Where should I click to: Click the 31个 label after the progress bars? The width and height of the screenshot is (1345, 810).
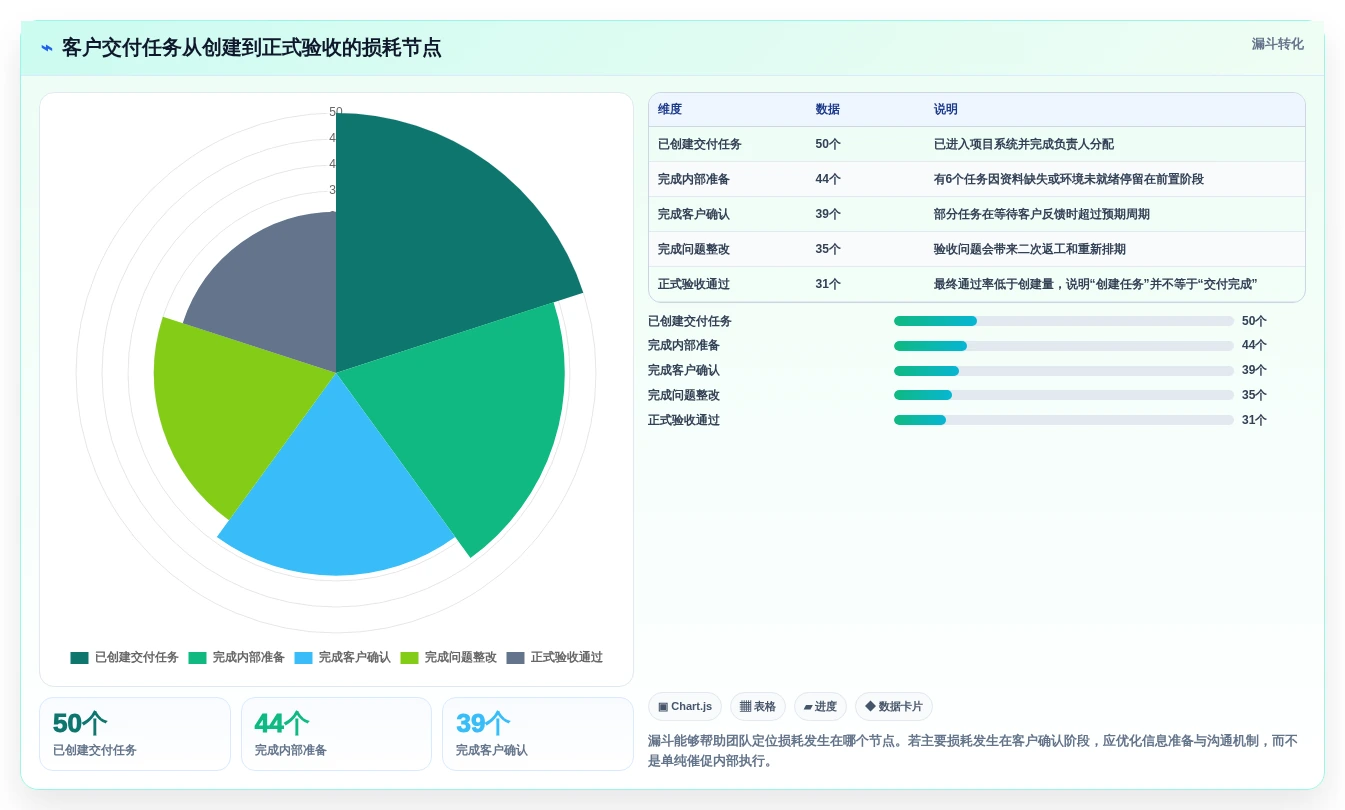pos(1254,420)
